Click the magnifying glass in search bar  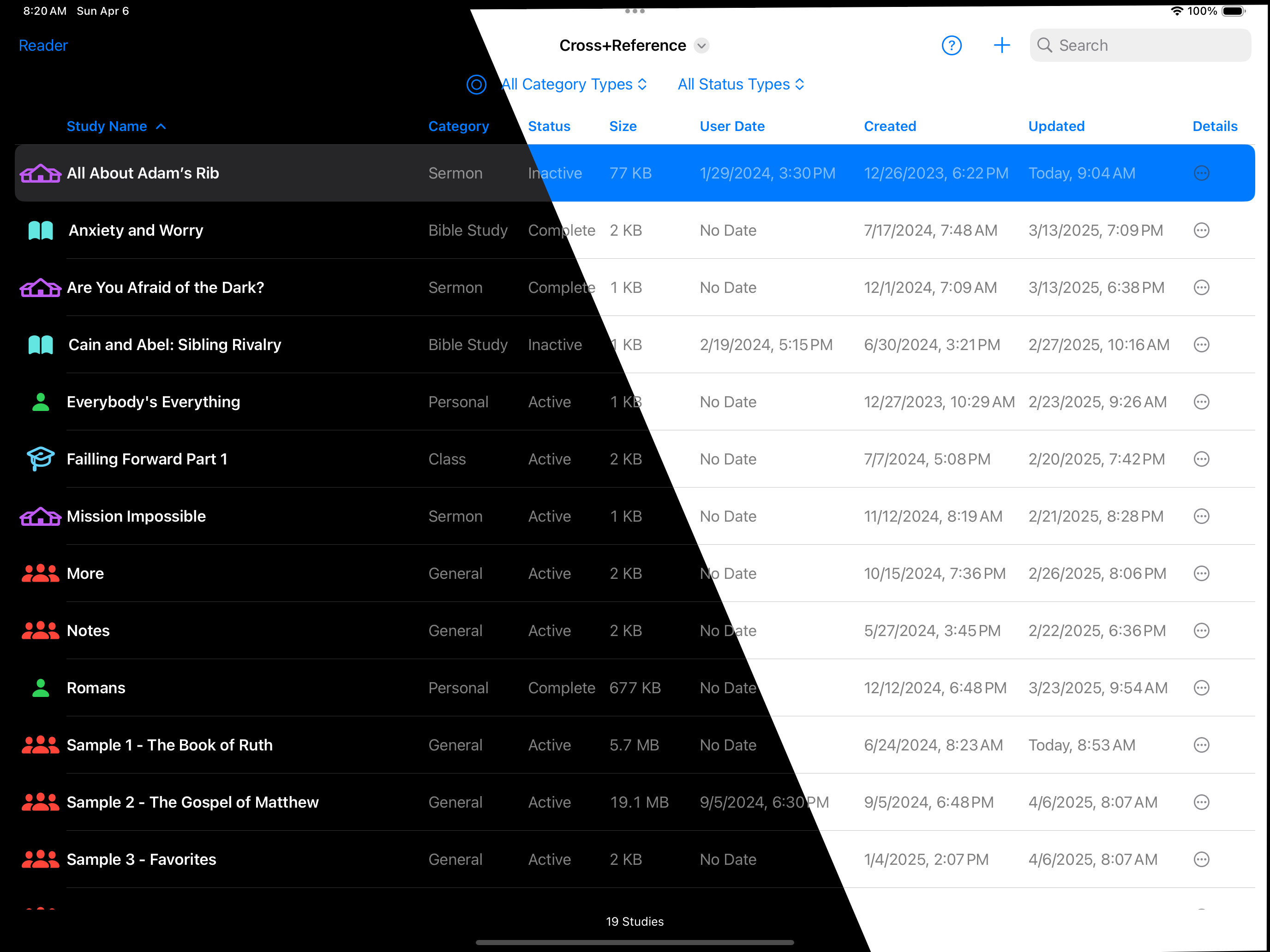[1044, 45]
